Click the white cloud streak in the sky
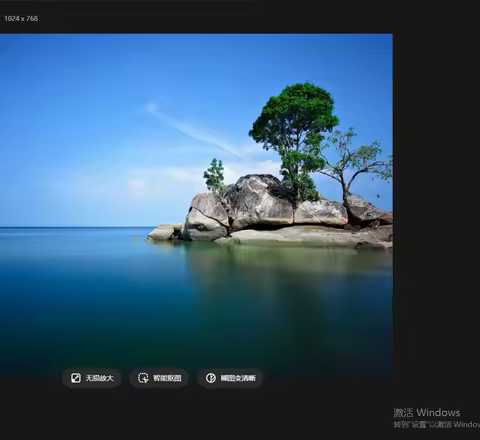This screenshot has width=480, height=440. (x=193, y=128)
